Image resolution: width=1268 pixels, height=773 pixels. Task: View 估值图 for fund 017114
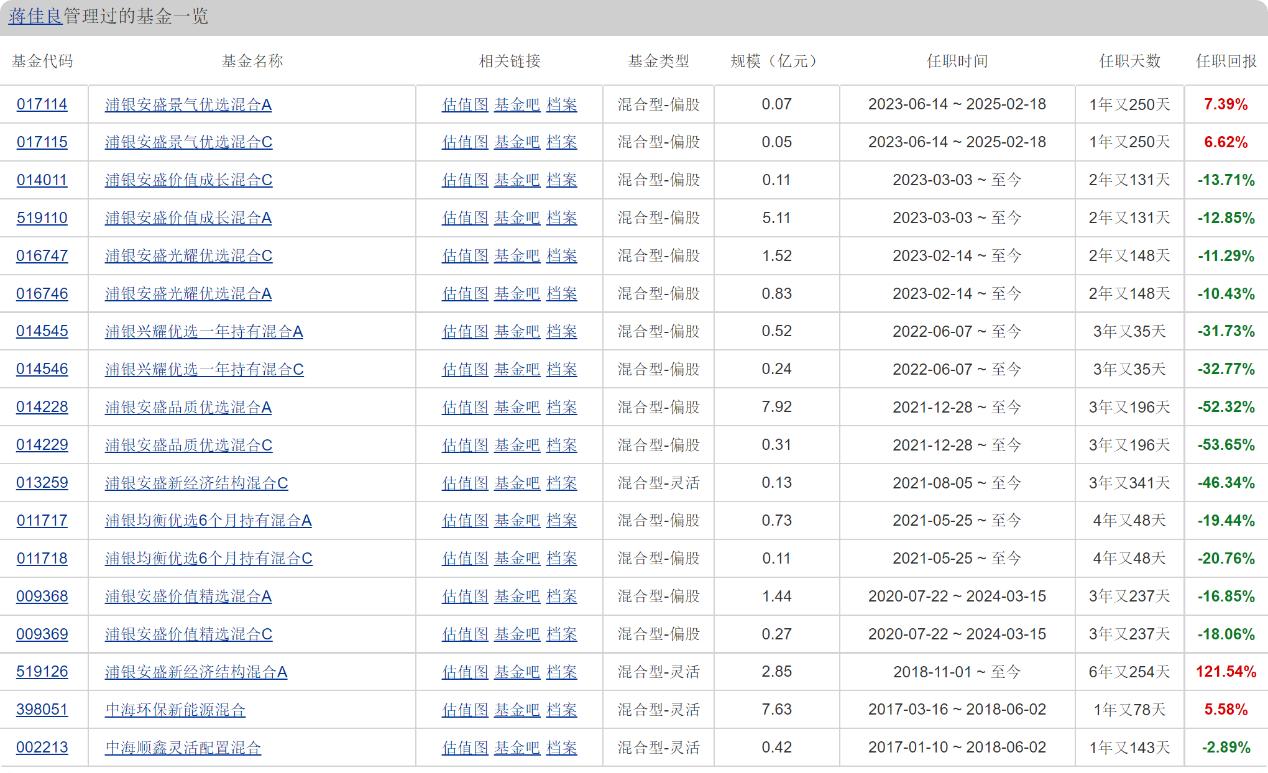(465, 104)
